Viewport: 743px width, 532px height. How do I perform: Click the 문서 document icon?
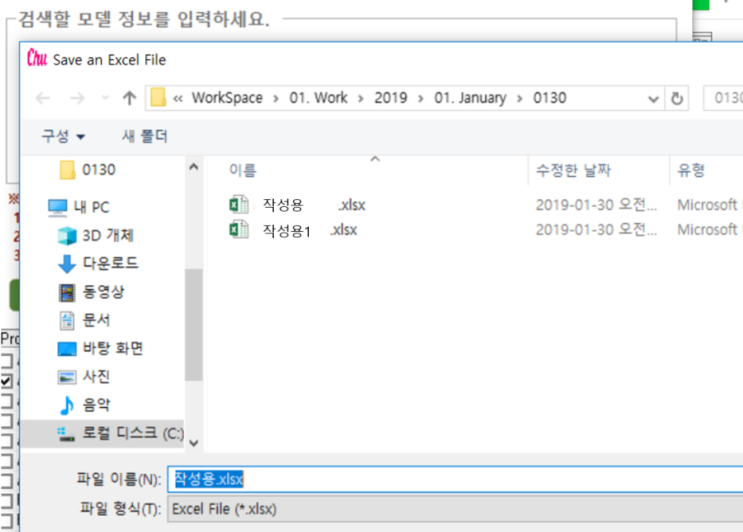67,321
